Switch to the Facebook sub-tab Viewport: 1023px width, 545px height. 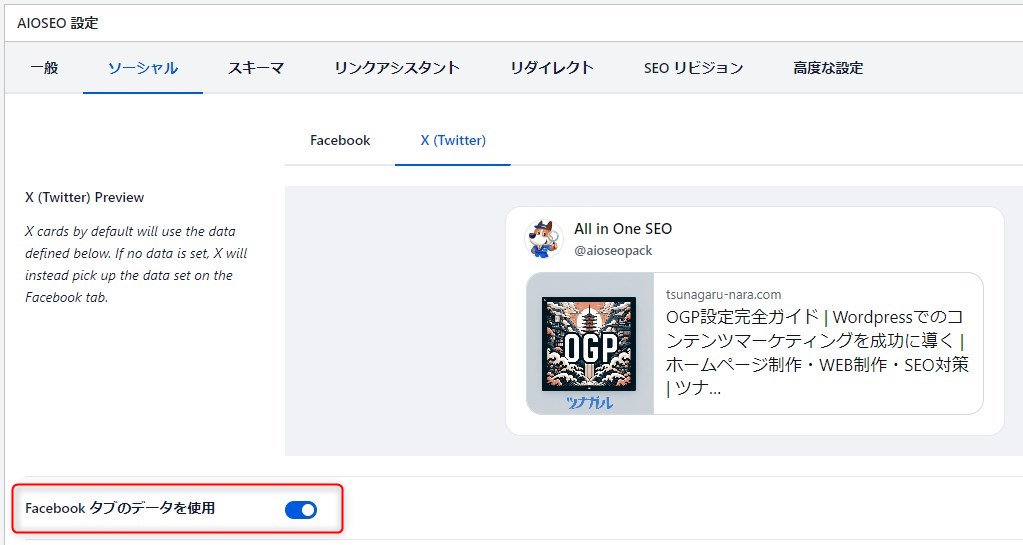tap(340, 140)
